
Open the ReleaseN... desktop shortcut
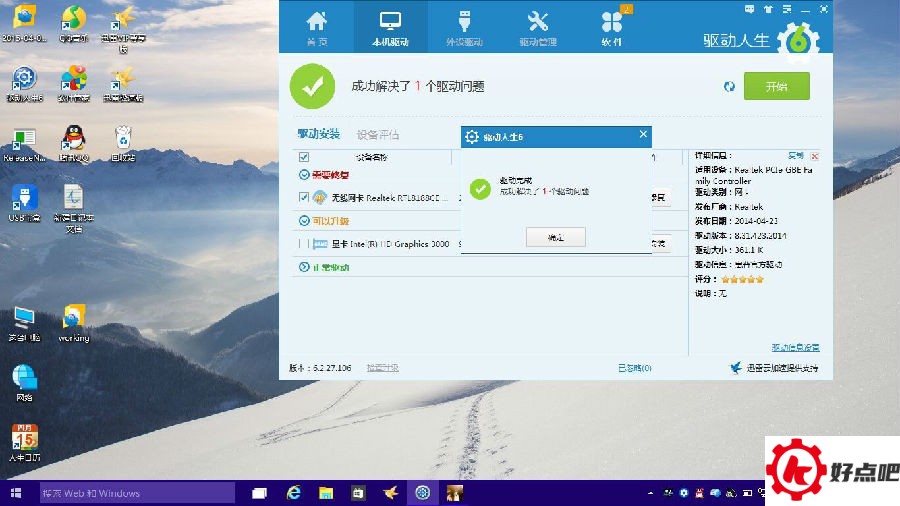click(24, 139)
